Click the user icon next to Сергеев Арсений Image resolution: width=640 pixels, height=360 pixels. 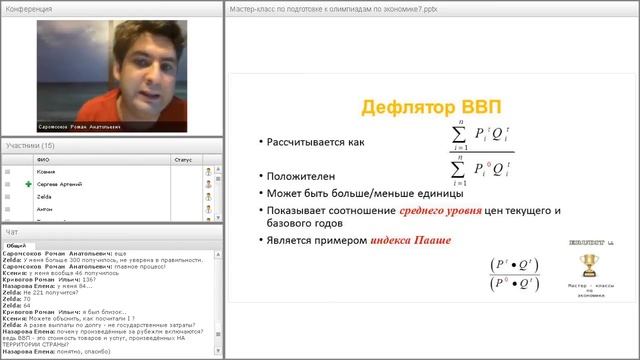tap(209, 184)
